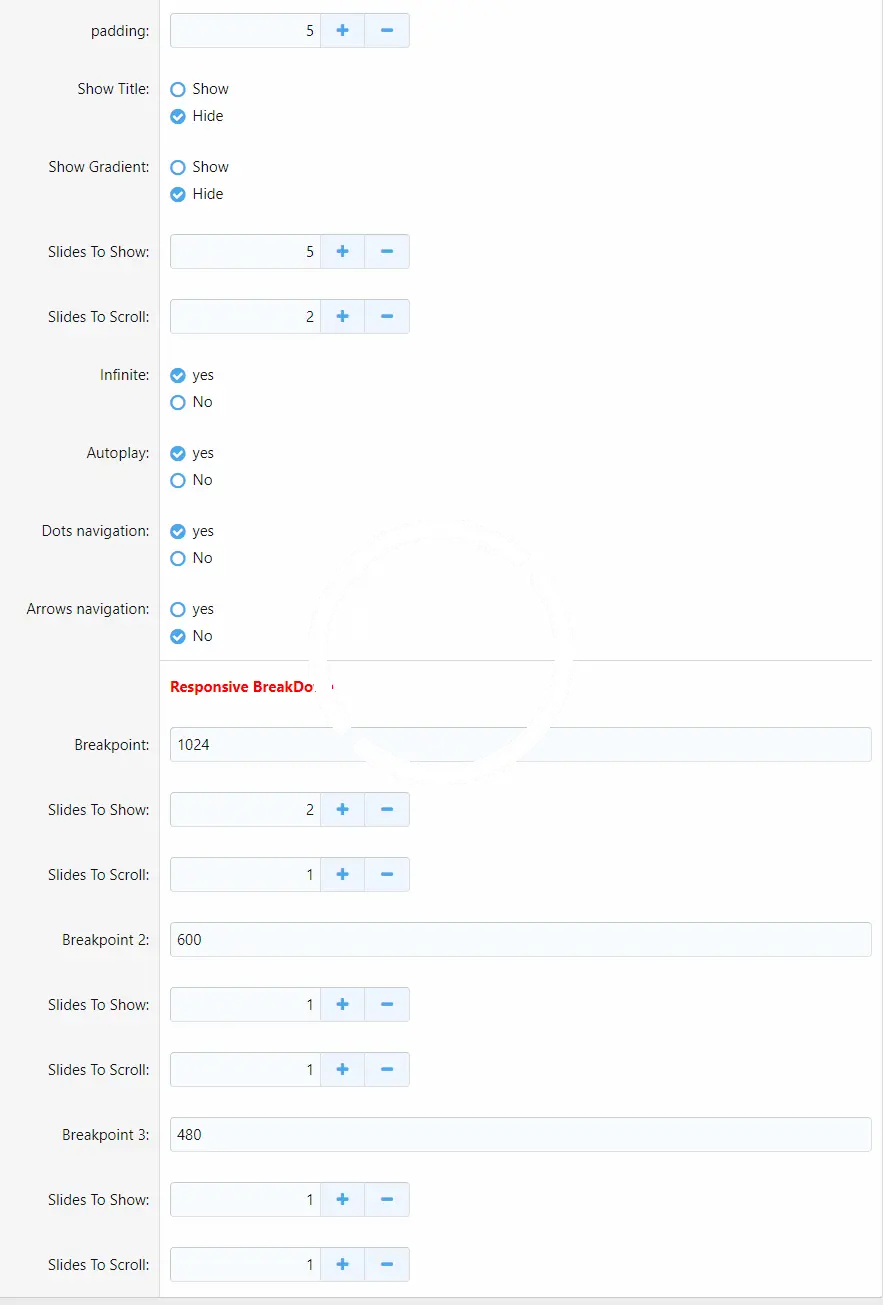The height and width of the screenshot is (1305, 883).
Task: Turn off Dots navigation with No
Action: tap(178, 558)
